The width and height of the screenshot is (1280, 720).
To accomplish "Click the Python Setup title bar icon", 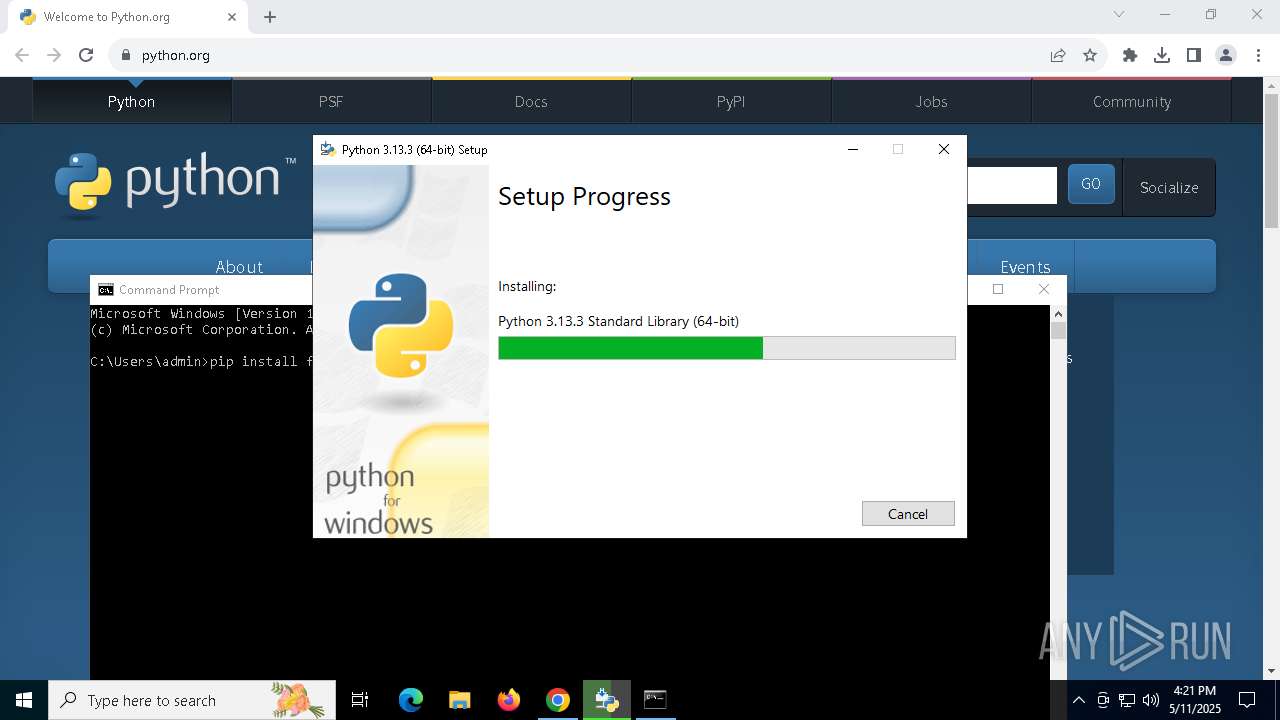I will click(x=327, y=149).
